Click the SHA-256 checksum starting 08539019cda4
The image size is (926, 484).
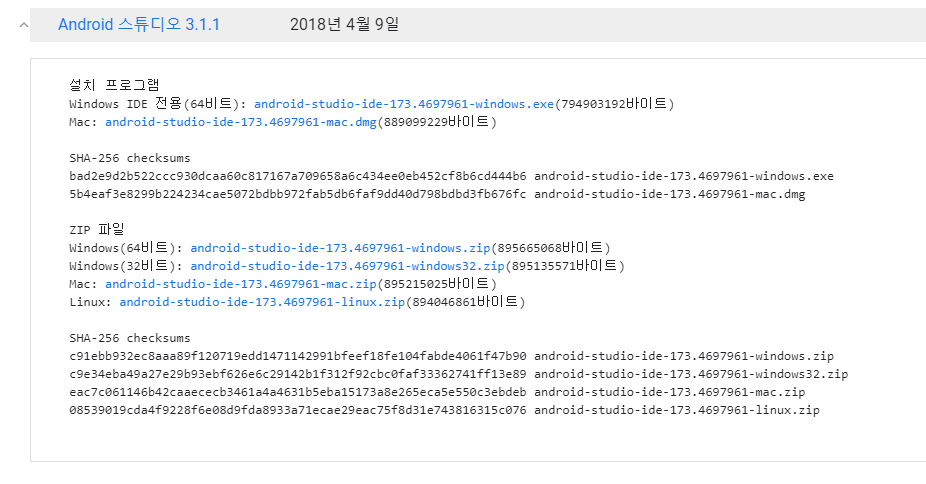pyautogui.click(x=298, y=410)
